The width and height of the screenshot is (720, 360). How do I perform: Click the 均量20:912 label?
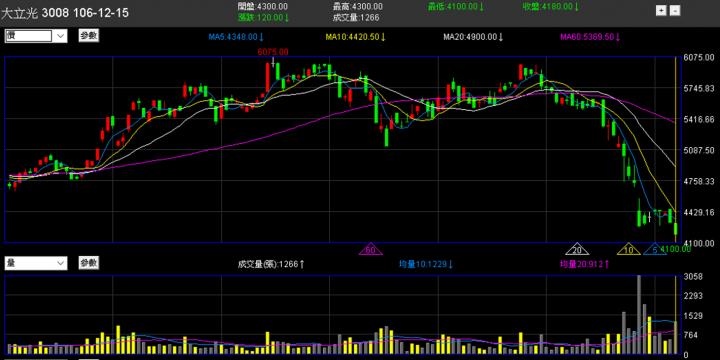[x=585, y=264]
